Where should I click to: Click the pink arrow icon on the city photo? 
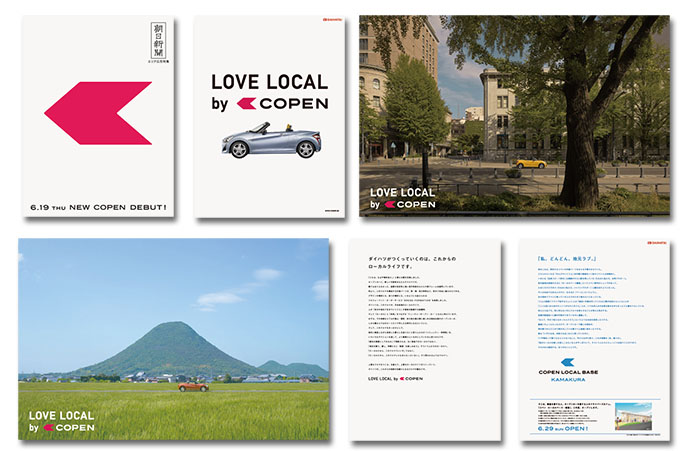390,205
